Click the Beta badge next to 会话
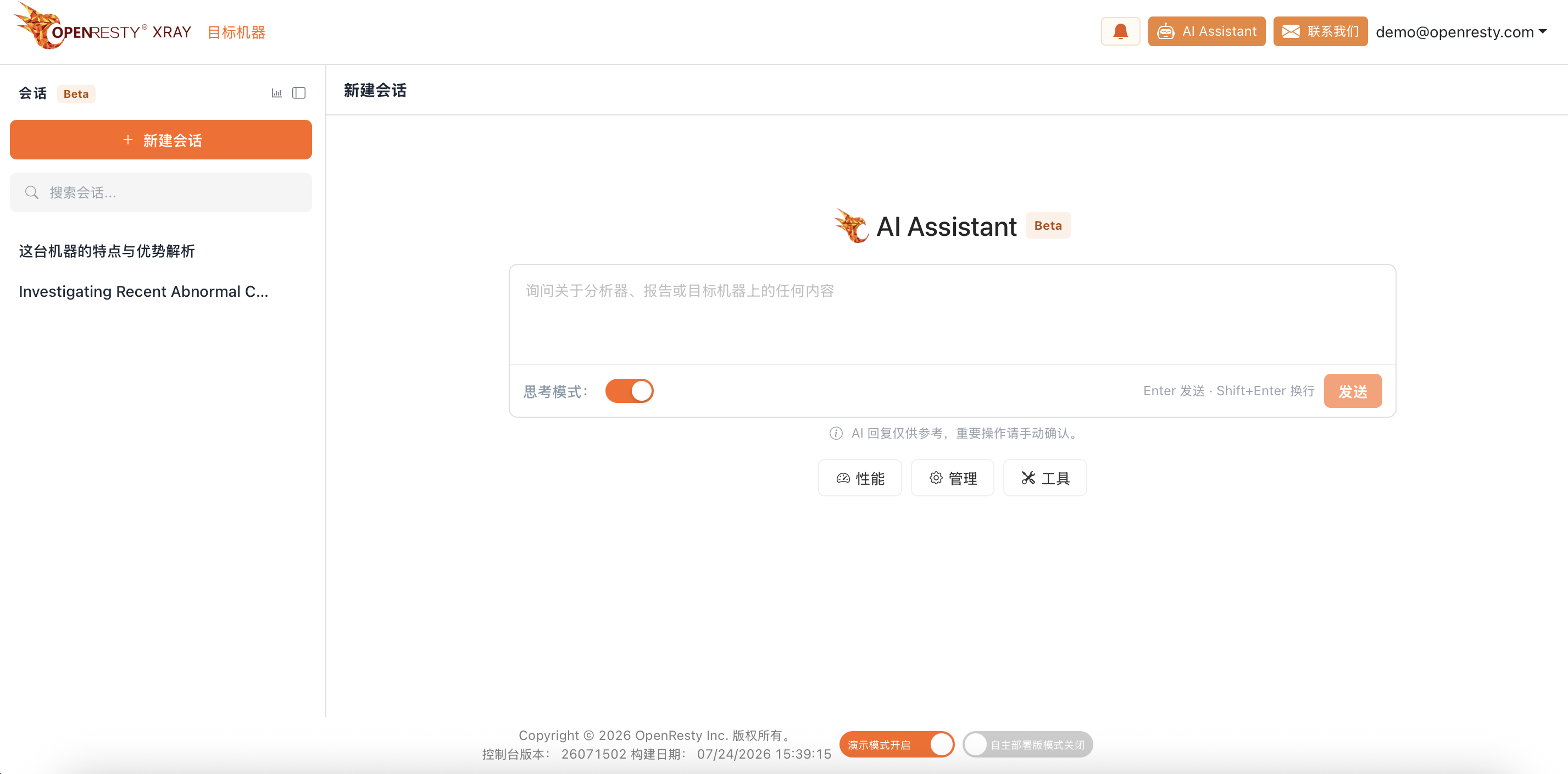 coord(76,94)
